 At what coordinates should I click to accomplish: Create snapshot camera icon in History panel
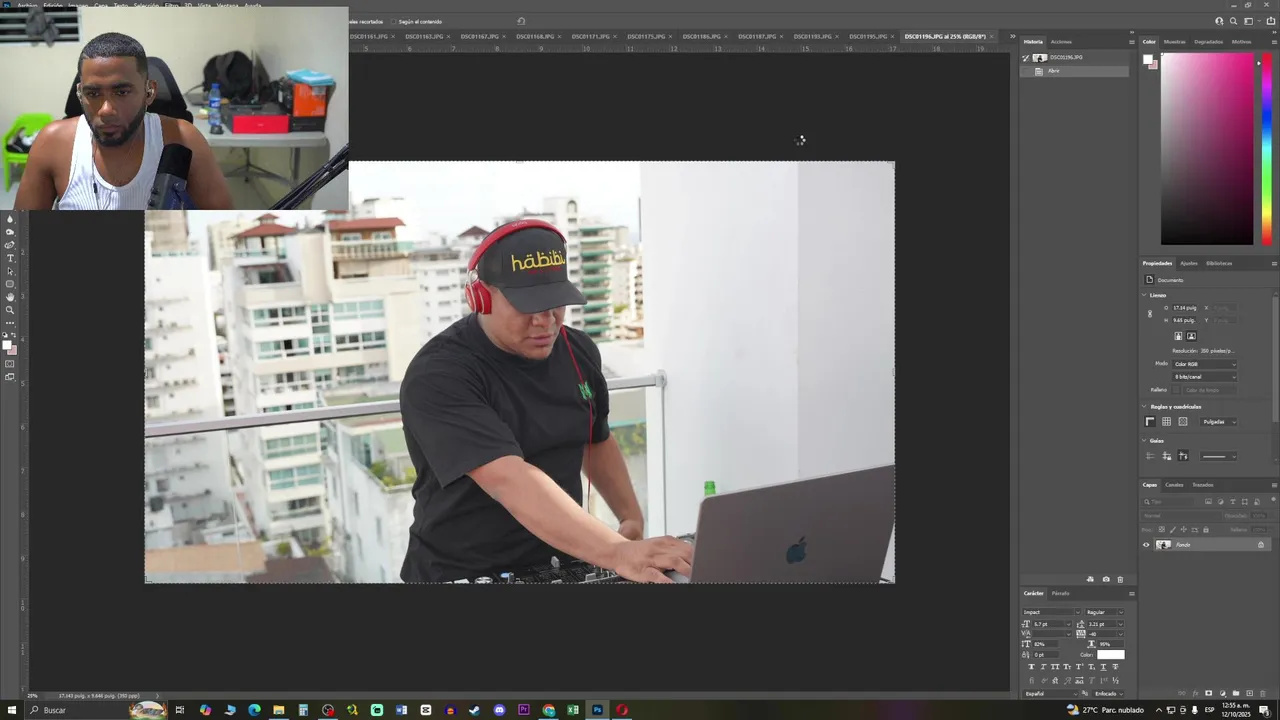point(1106,579)
